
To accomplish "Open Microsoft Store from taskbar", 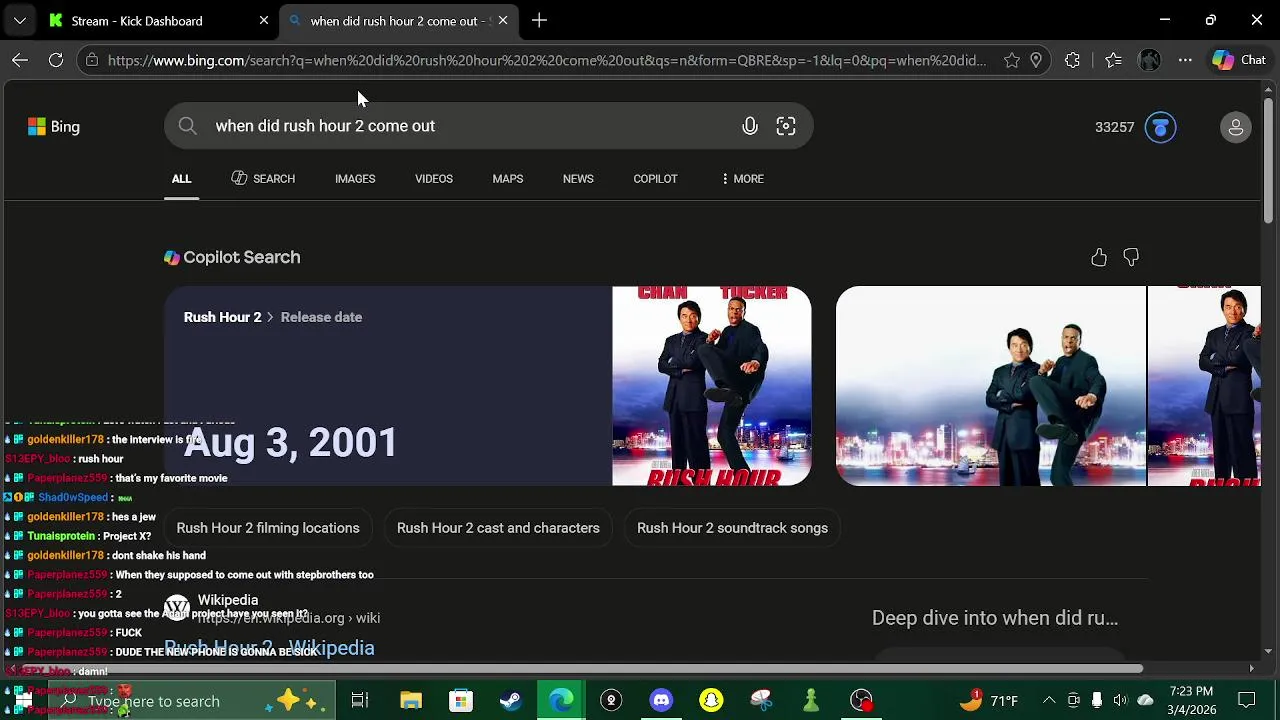I will point(461,701).
